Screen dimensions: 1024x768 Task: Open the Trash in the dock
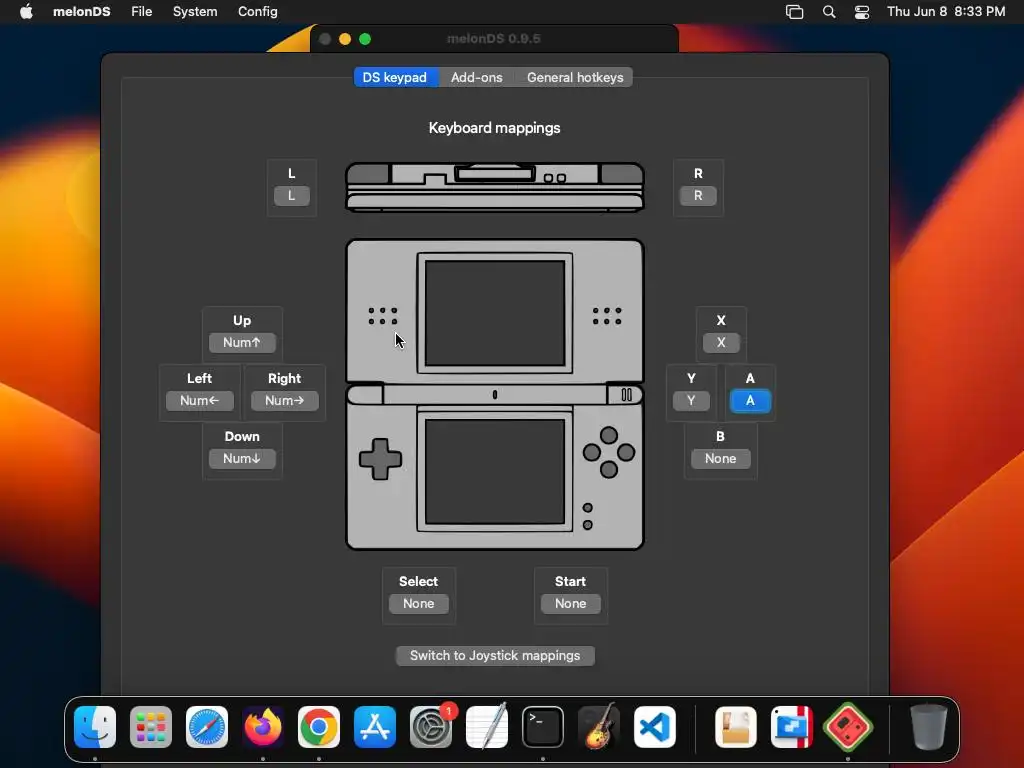pyautogui.click(x=929, y=727)
